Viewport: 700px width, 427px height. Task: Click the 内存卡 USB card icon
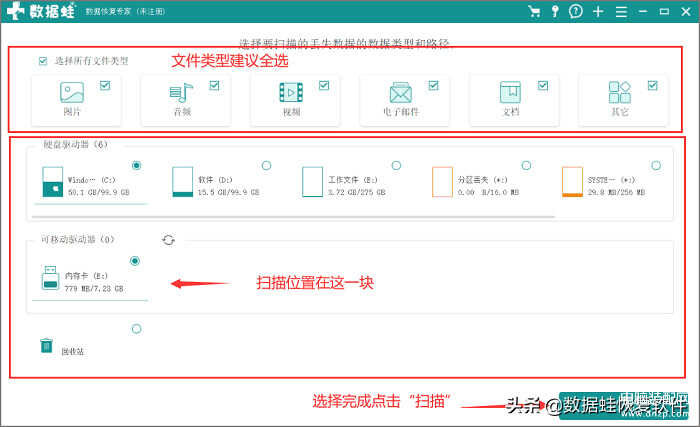click(50, 278)
